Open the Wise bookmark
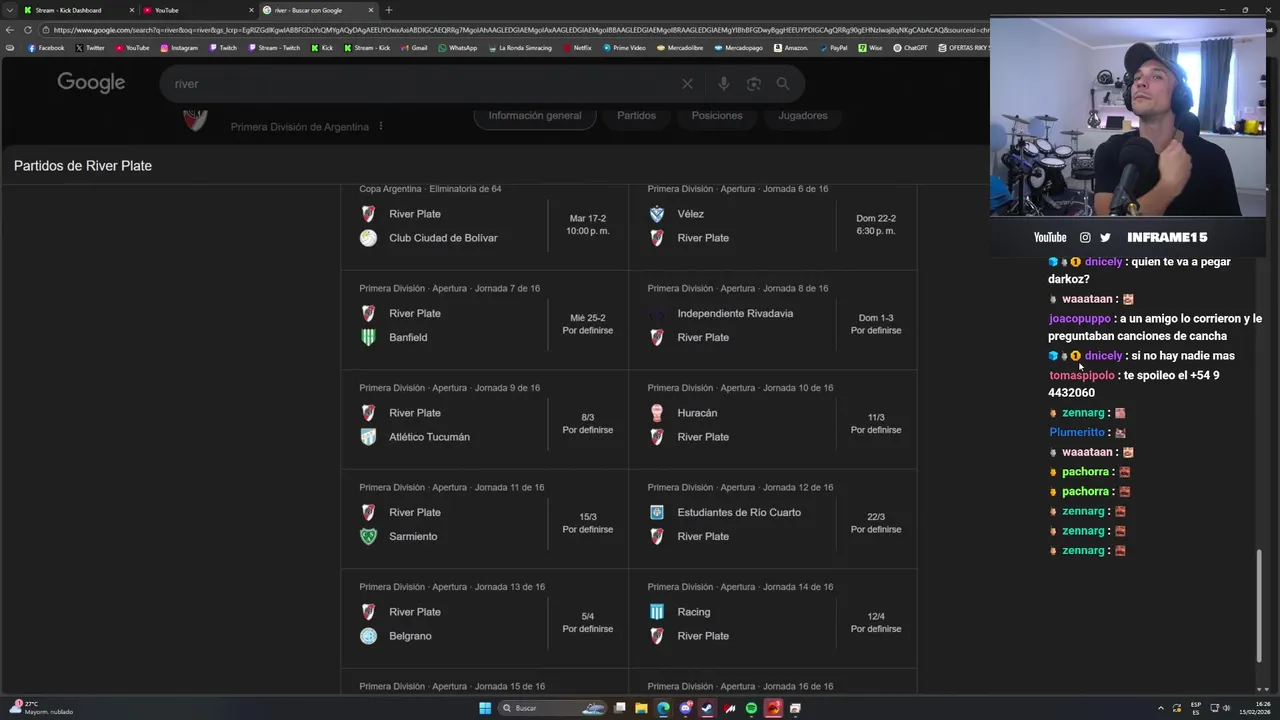This screenshot has height=720, width=1280. [x=870, y=48]
